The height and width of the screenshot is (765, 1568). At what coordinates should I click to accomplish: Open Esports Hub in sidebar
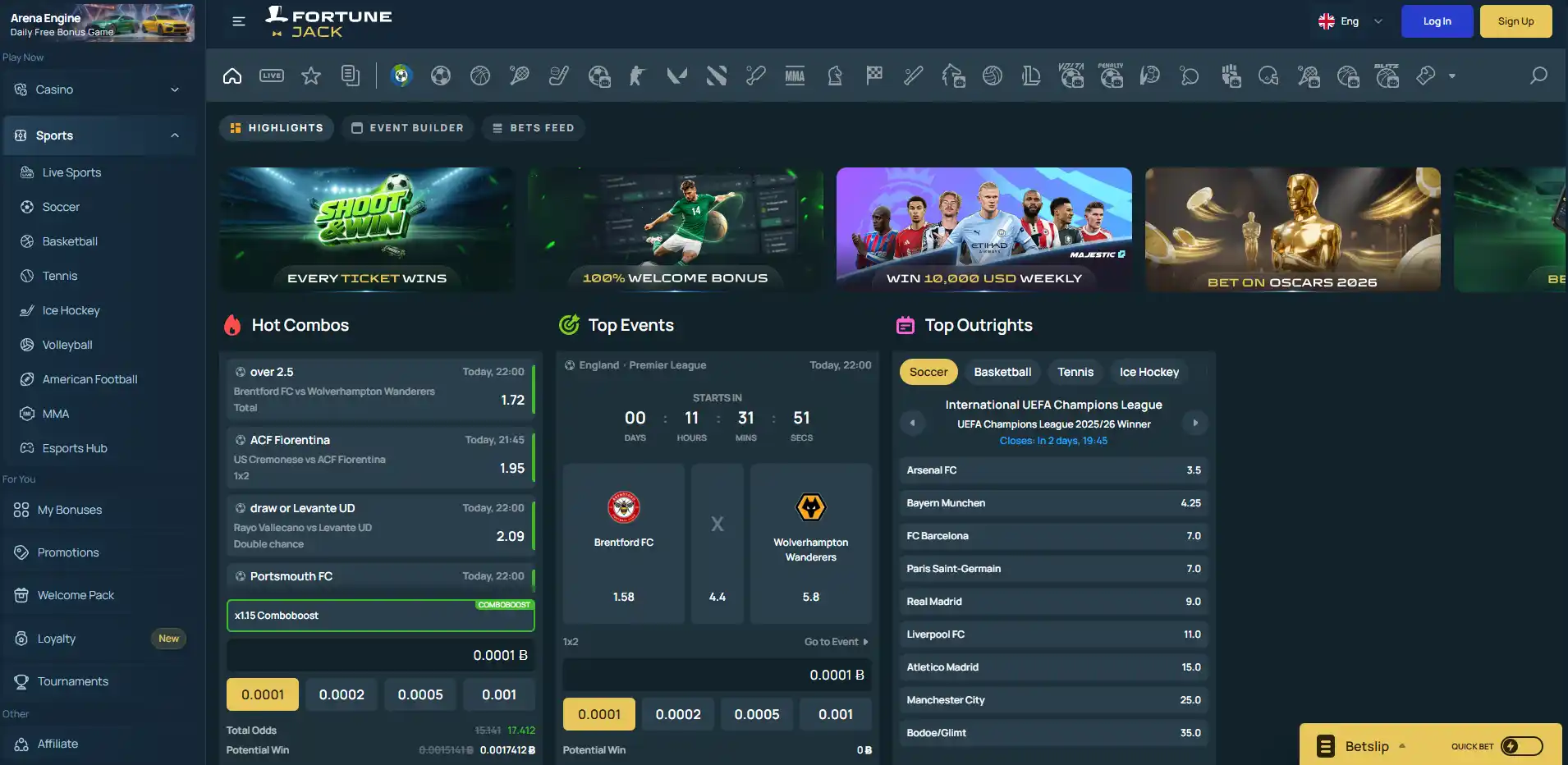click(75, 448)
